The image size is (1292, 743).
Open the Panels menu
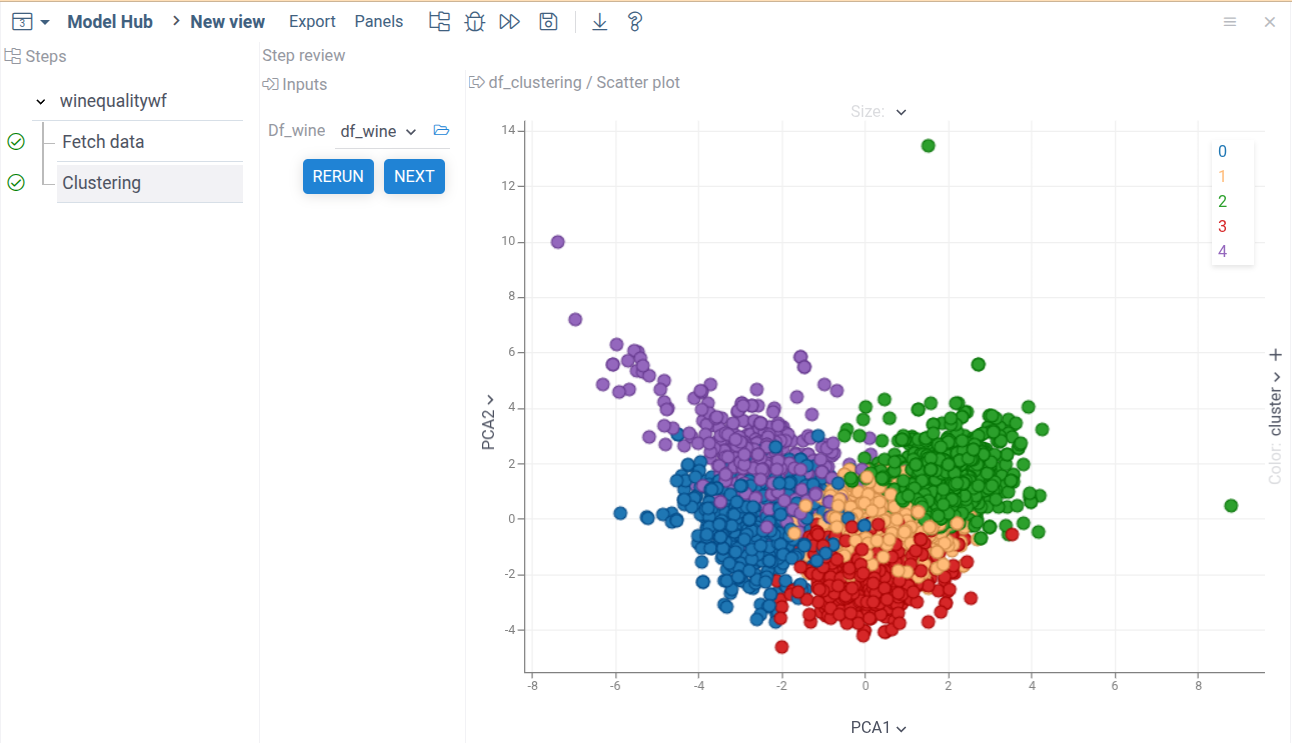click(378, 20)
